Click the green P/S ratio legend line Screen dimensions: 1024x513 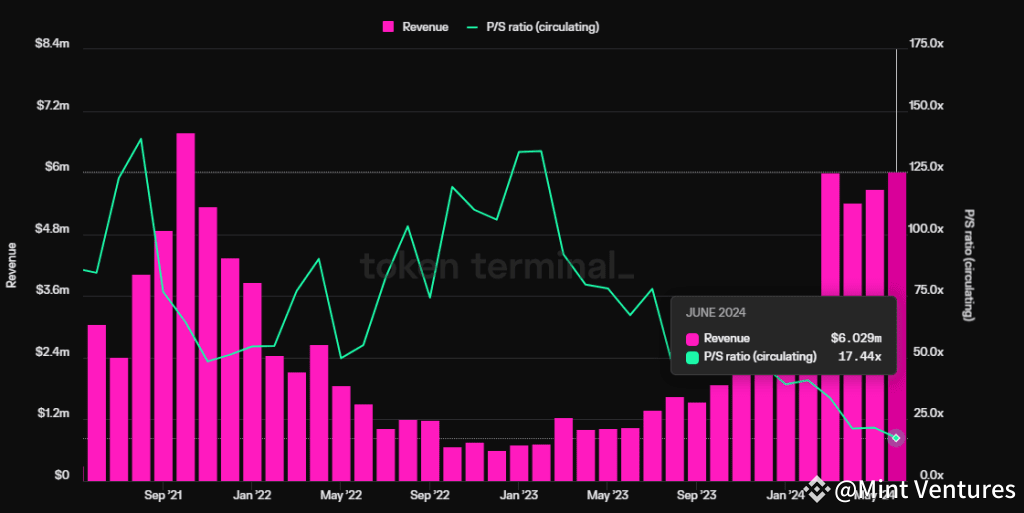pyautogui.click(x=474, y=27)
